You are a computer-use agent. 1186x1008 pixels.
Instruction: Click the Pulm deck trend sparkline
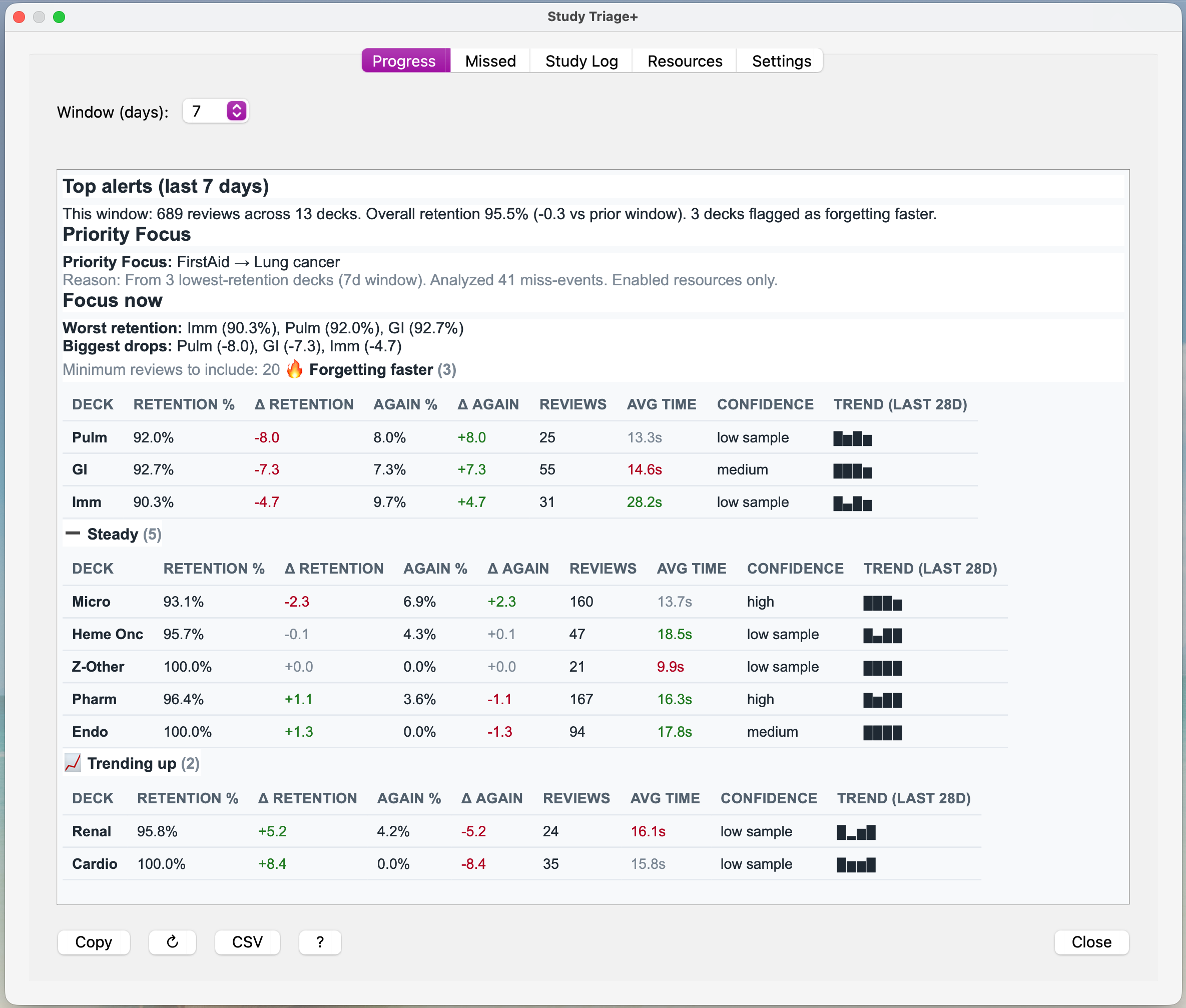pyautogui.click(x=852, y=438)
